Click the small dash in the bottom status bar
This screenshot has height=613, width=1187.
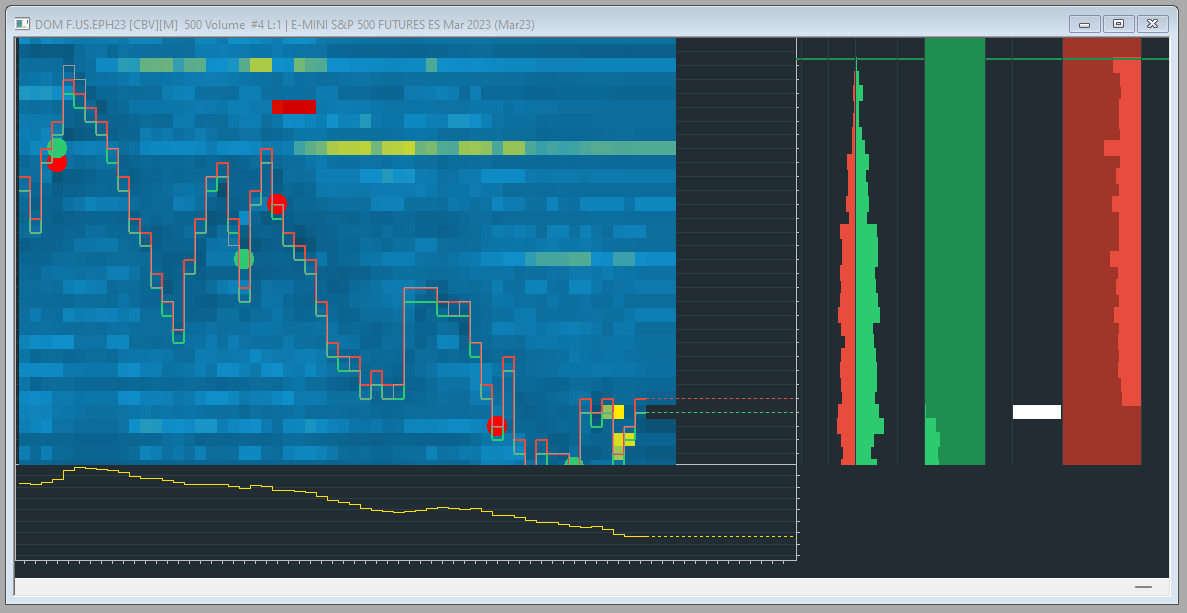[1143, 587]
